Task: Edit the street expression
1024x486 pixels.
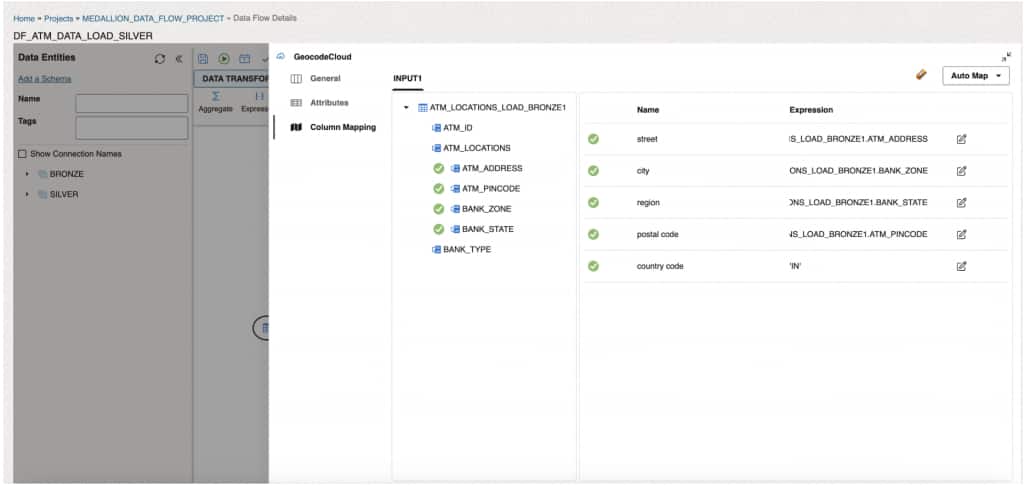Action: [961, 139]
